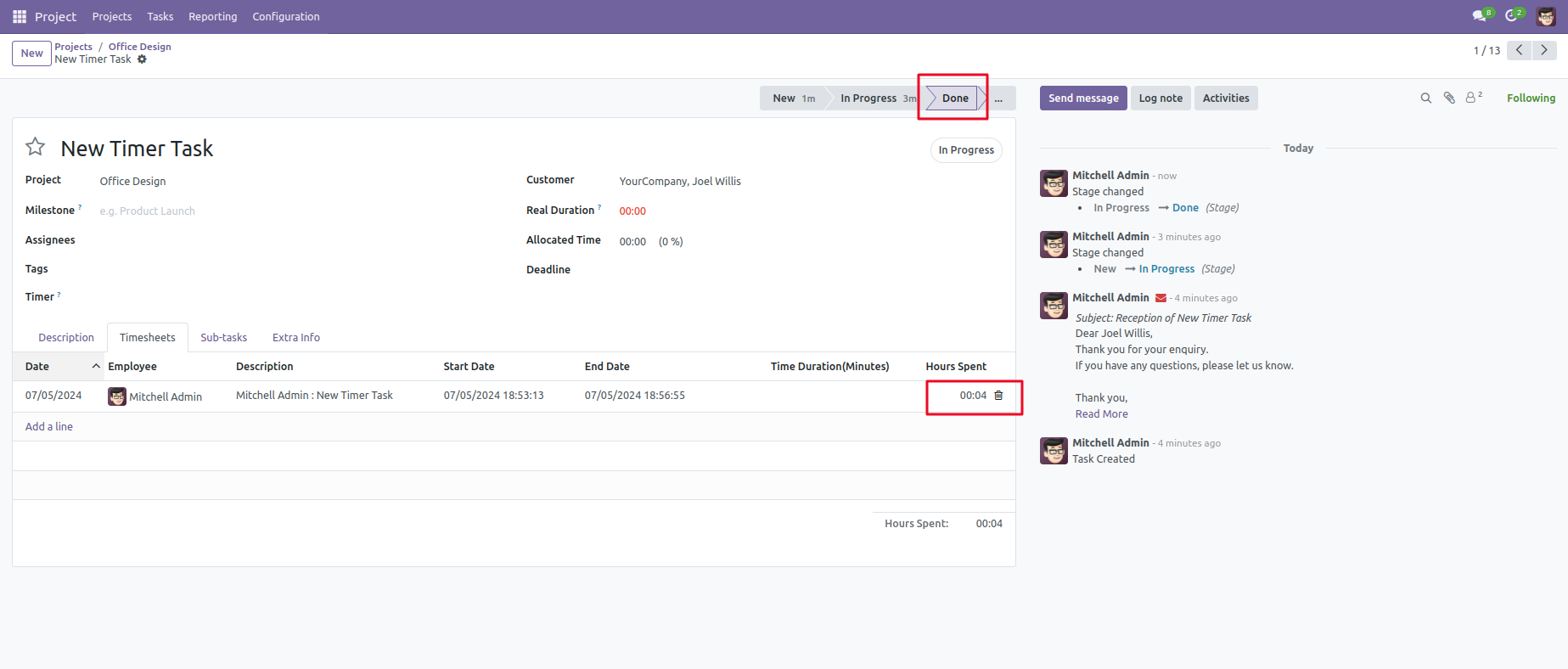Click the help mark next to Real Duration
Image resolution: width=1568 pixels, height=669 pixels.
point(599,207)
